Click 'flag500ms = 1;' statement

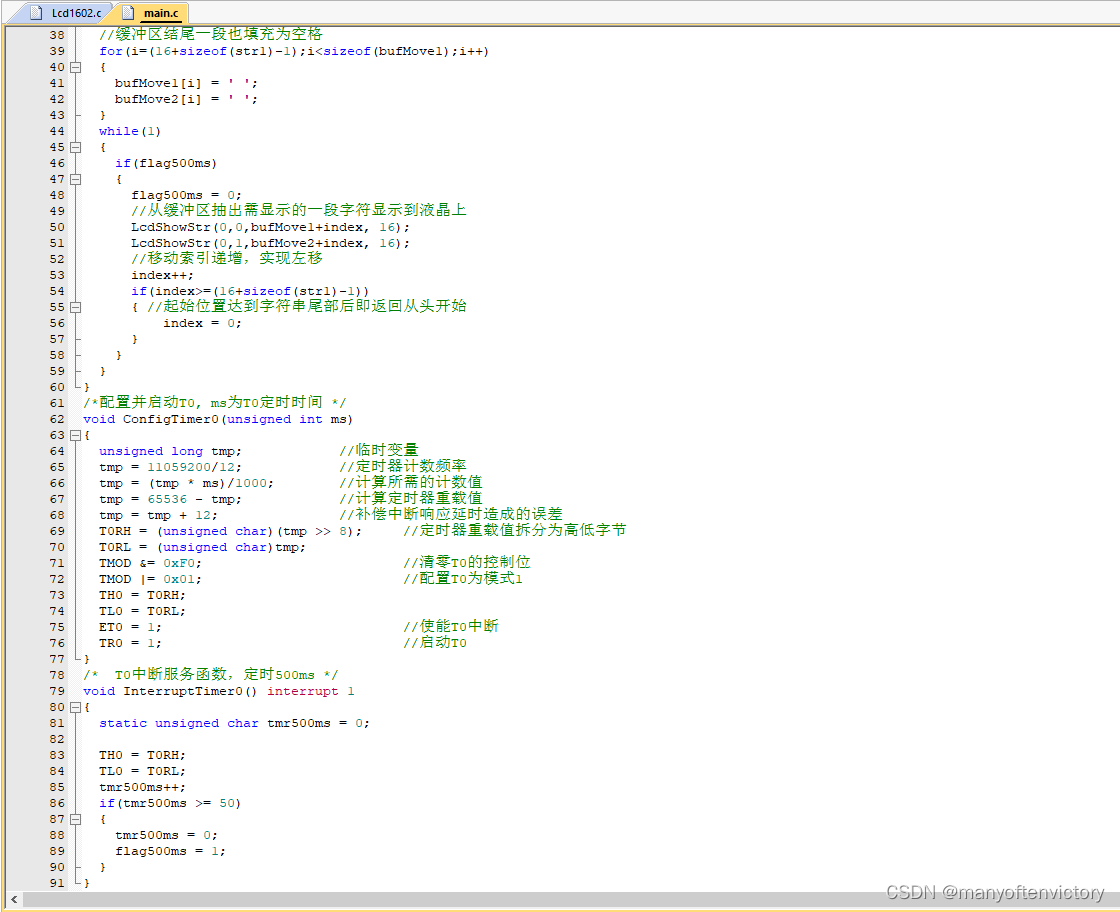point(170,851)
